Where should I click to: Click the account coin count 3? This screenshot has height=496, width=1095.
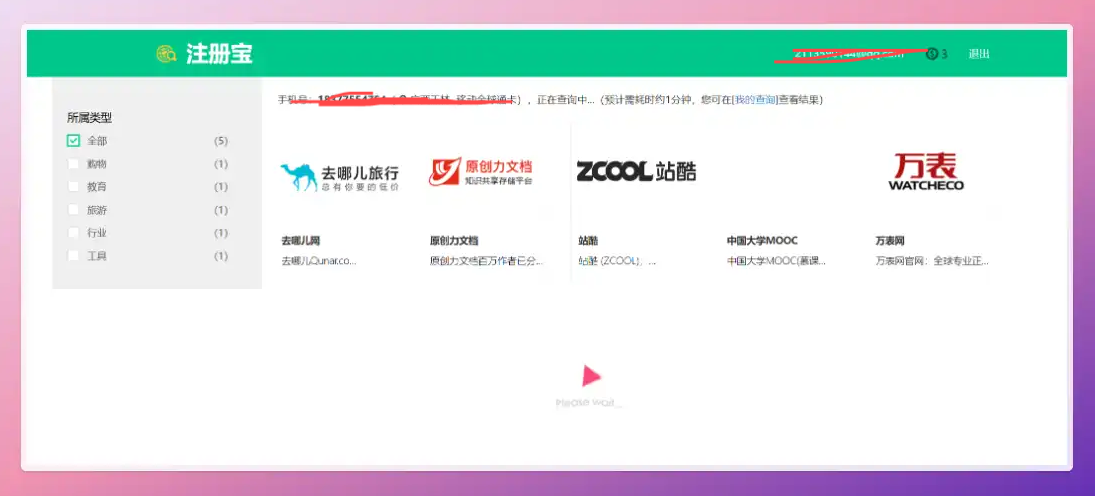pyautogui.click(x=944, y=54)
